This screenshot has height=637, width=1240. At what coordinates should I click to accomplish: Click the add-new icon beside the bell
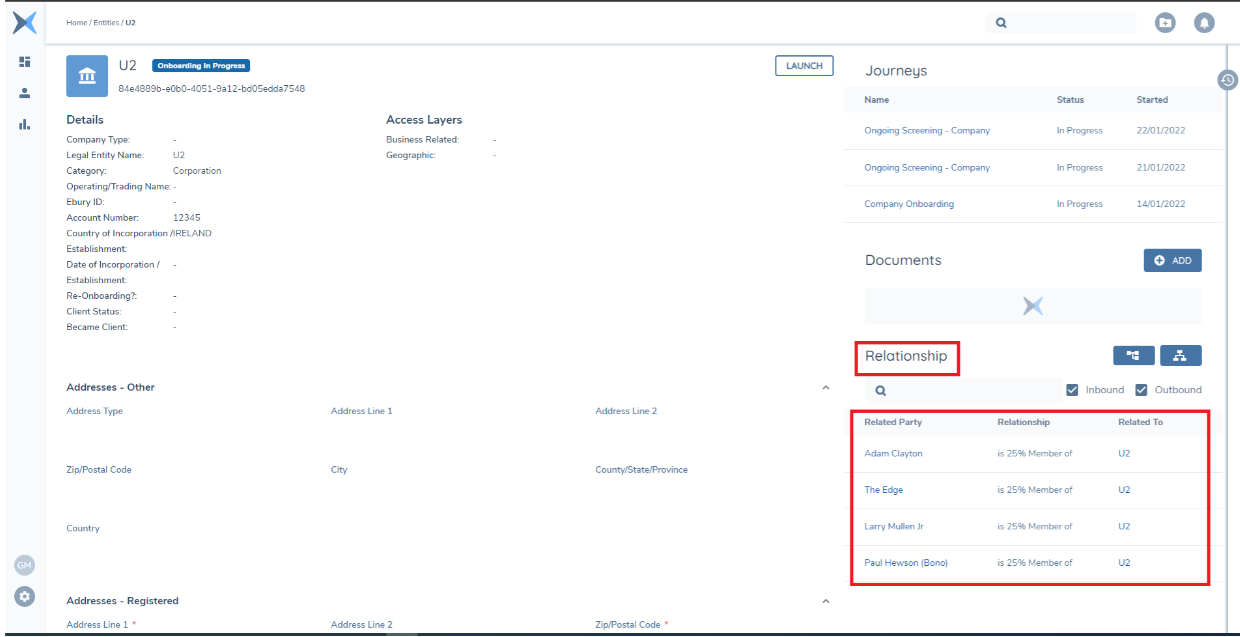[1165, 22]
